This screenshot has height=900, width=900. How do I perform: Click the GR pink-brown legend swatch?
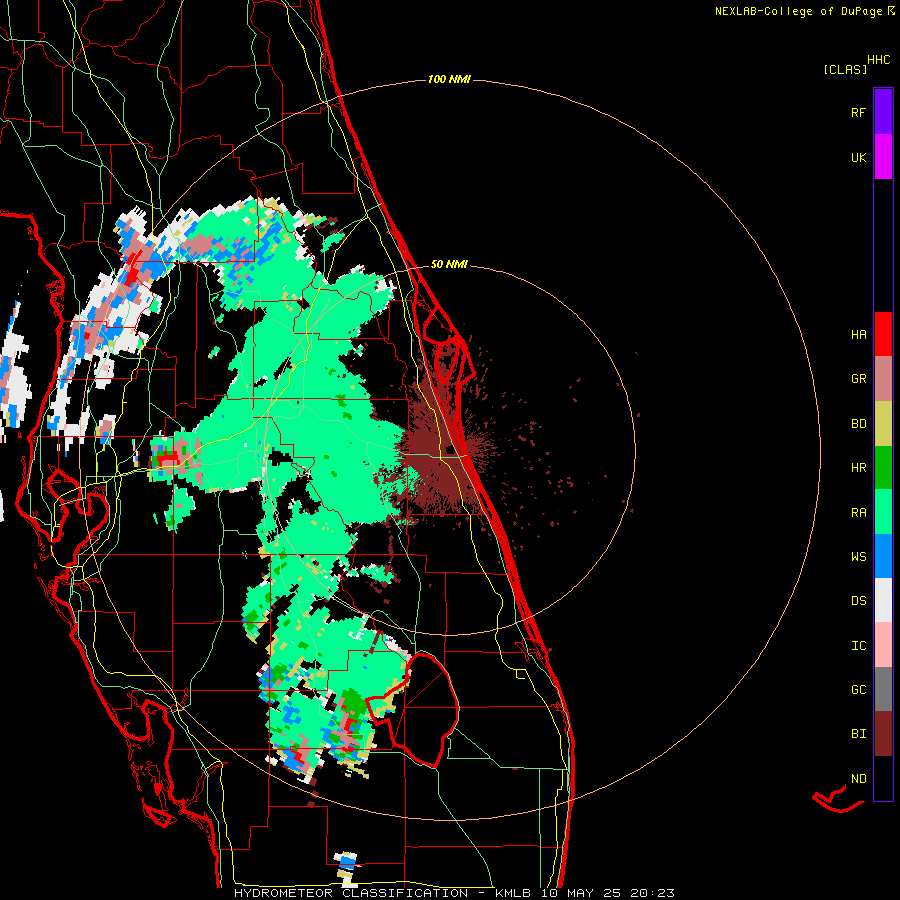click(883, 379)
